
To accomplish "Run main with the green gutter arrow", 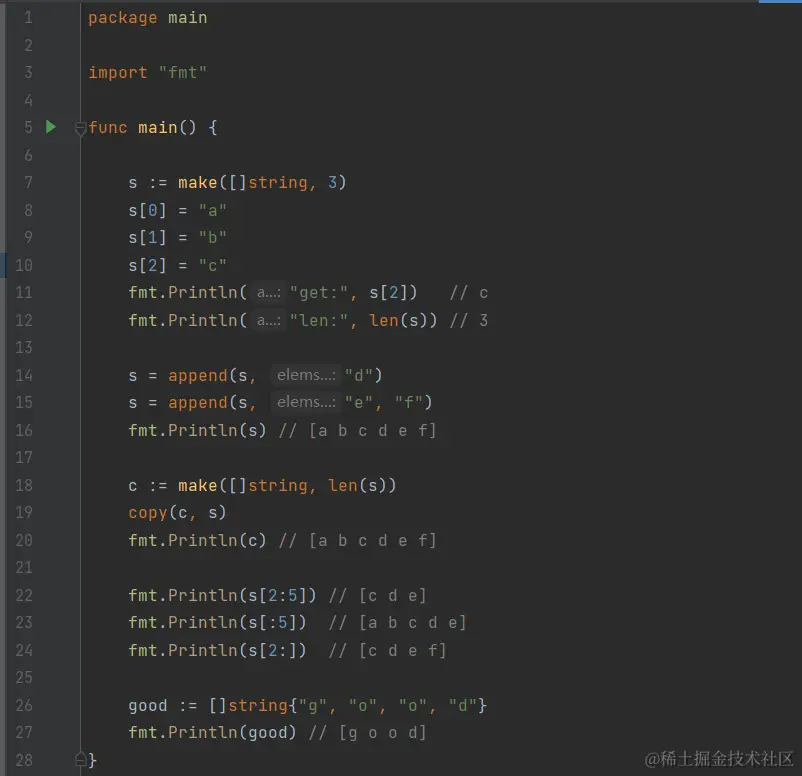I will coord(51,127).
